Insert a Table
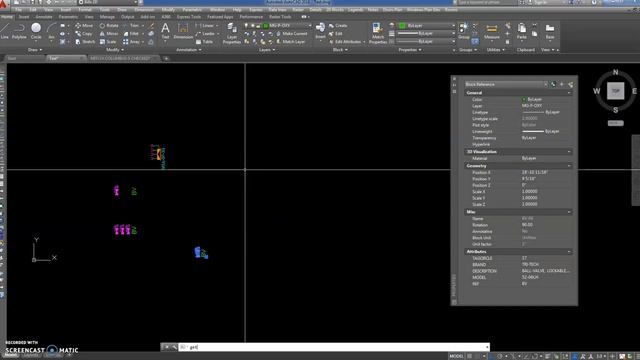640x360 pixels. (x=204, y=42)
